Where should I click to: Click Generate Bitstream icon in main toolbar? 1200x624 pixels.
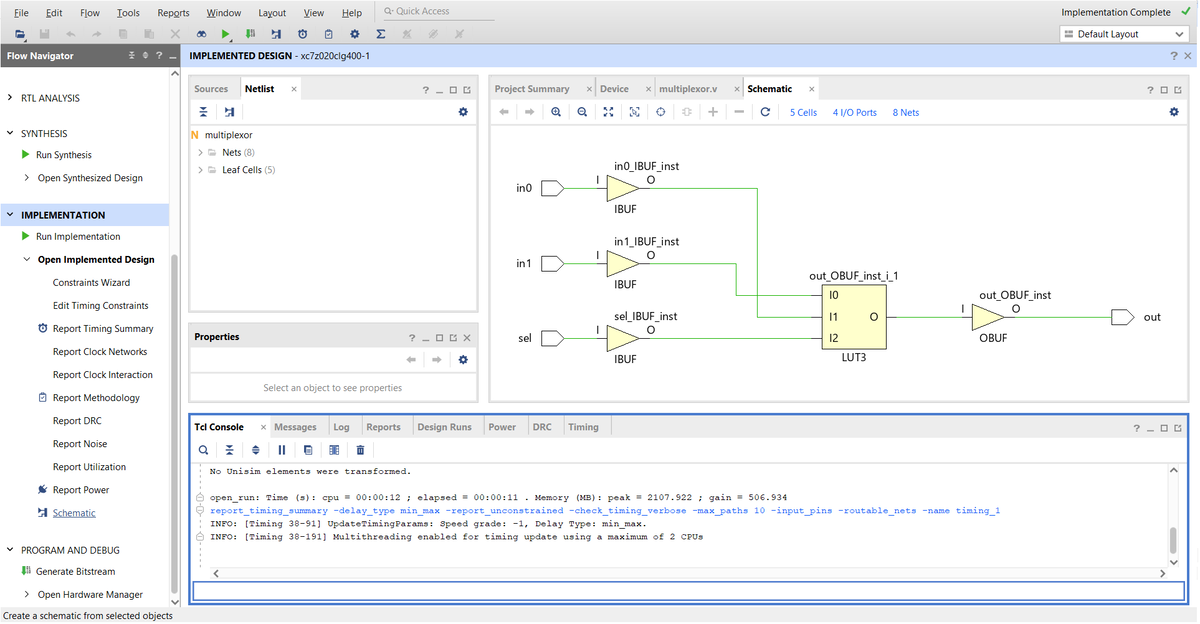tap(250, 34)
